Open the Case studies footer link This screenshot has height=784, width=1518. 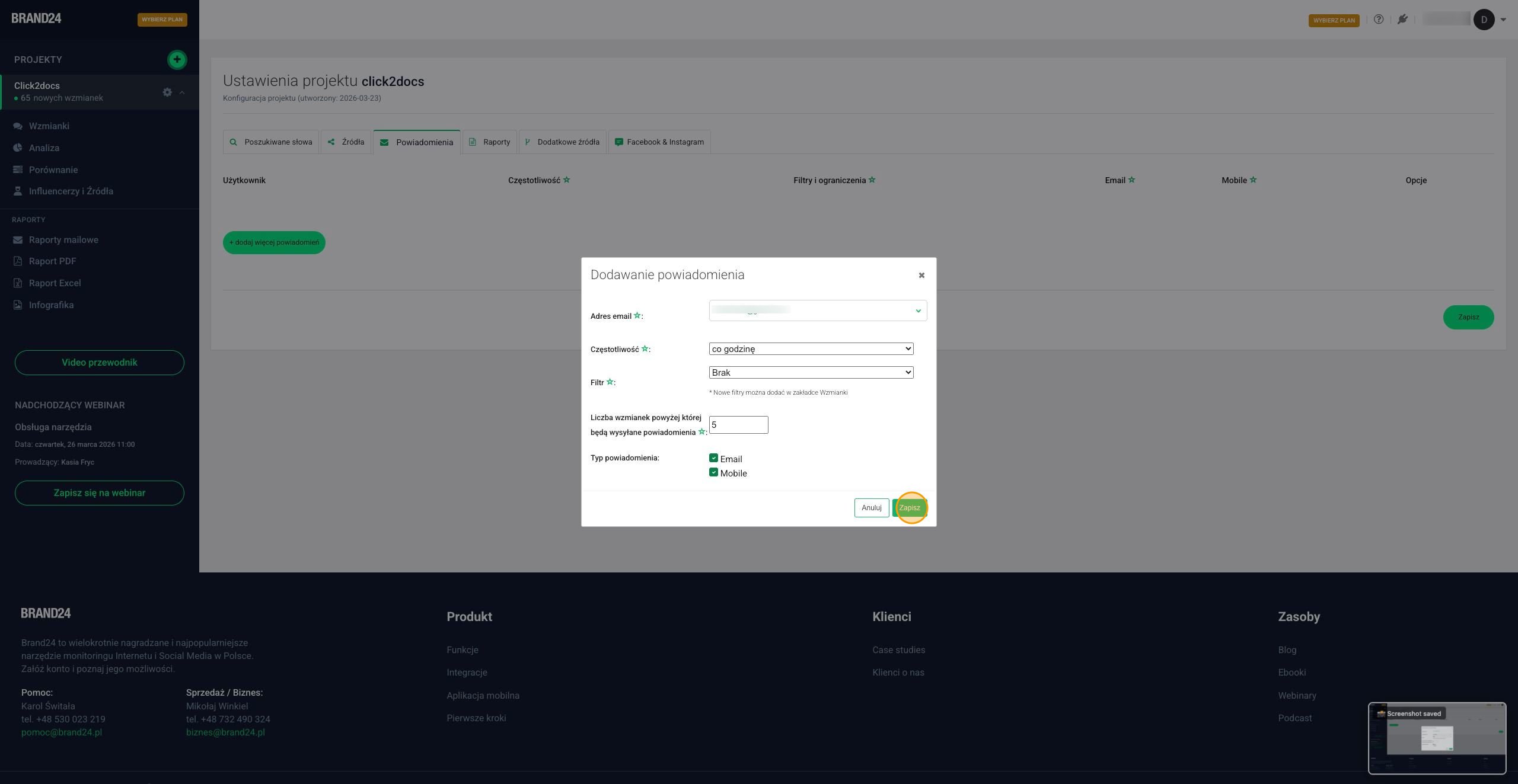coord(898,650)
